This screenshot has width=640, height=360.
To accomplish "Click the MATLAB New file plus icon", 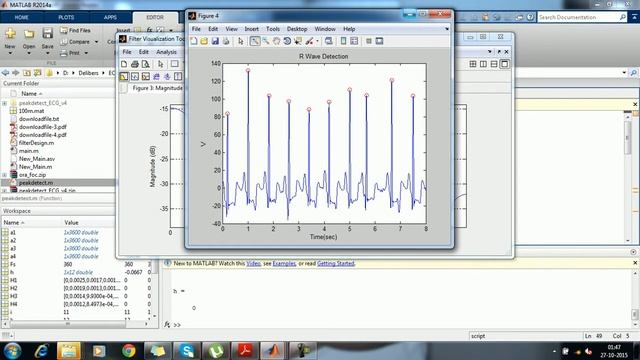I will 10,33.
